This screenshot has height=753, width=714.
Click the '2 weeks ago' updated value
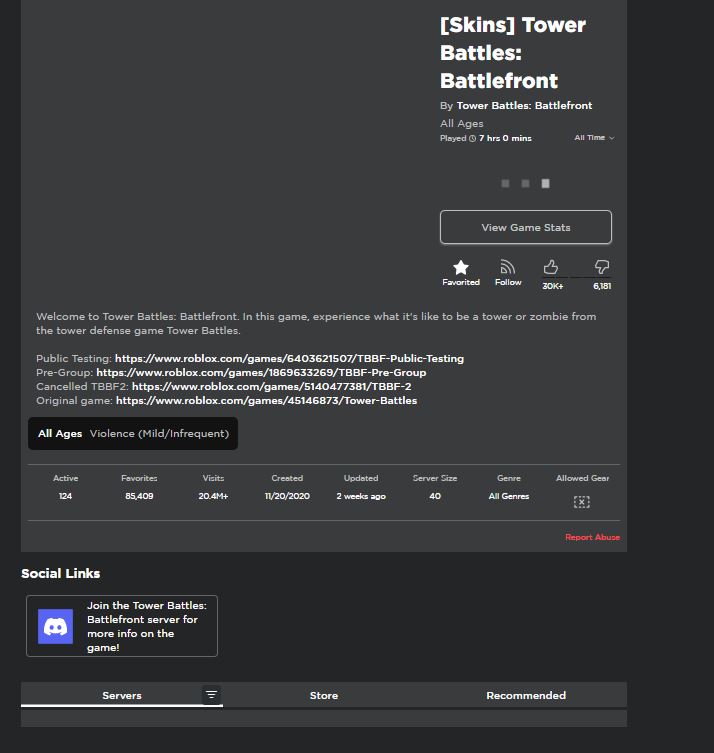(361, 496)
